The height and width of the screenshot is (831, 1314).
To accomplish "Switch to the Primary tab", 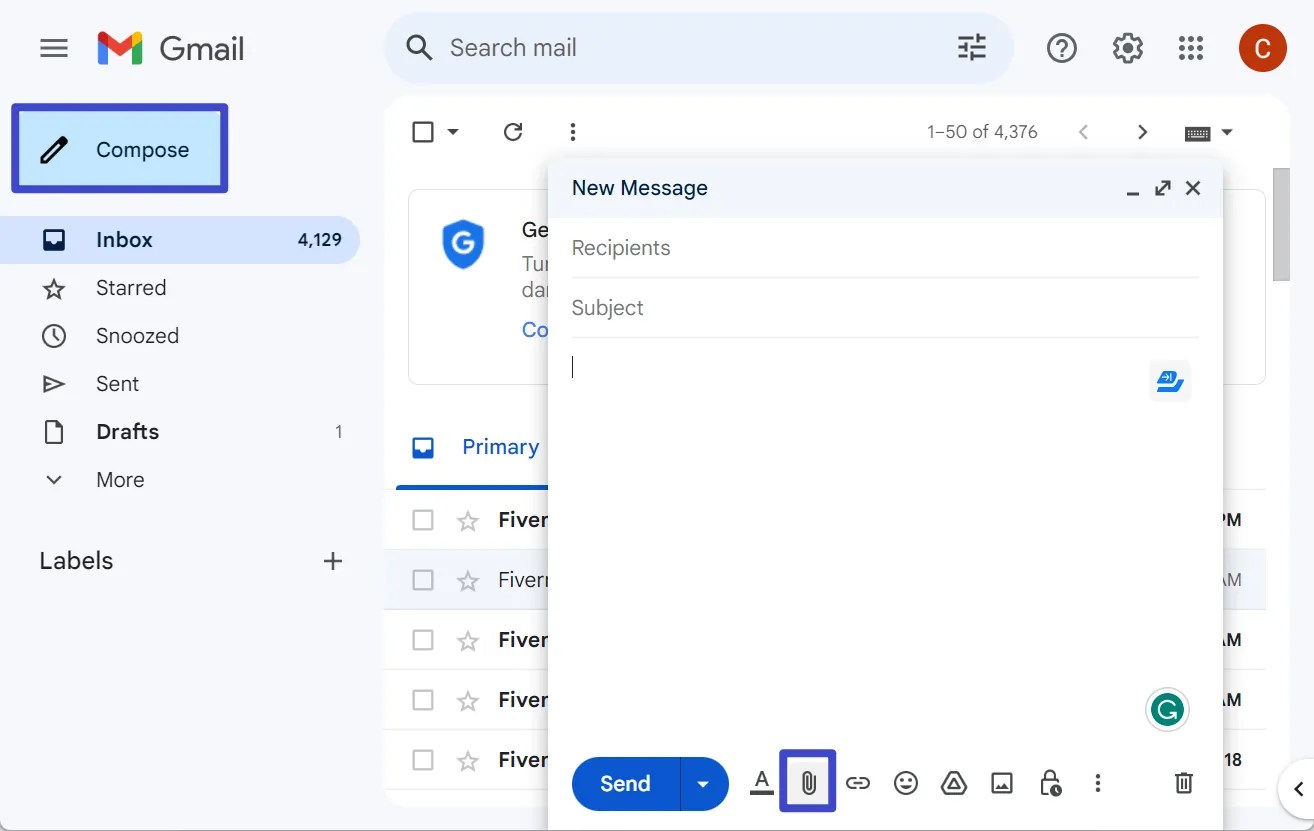I will point(478,447).
